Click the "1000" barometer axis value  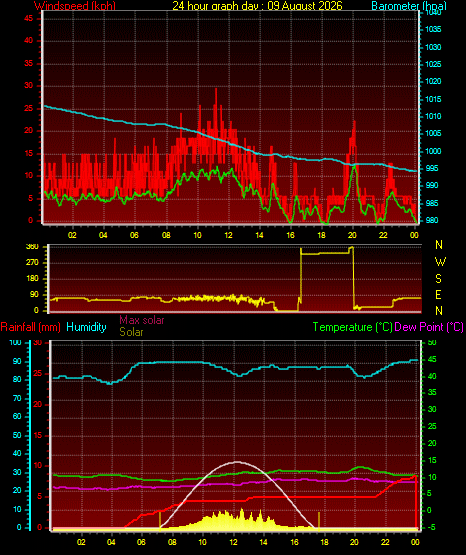(x=433, y=151)
